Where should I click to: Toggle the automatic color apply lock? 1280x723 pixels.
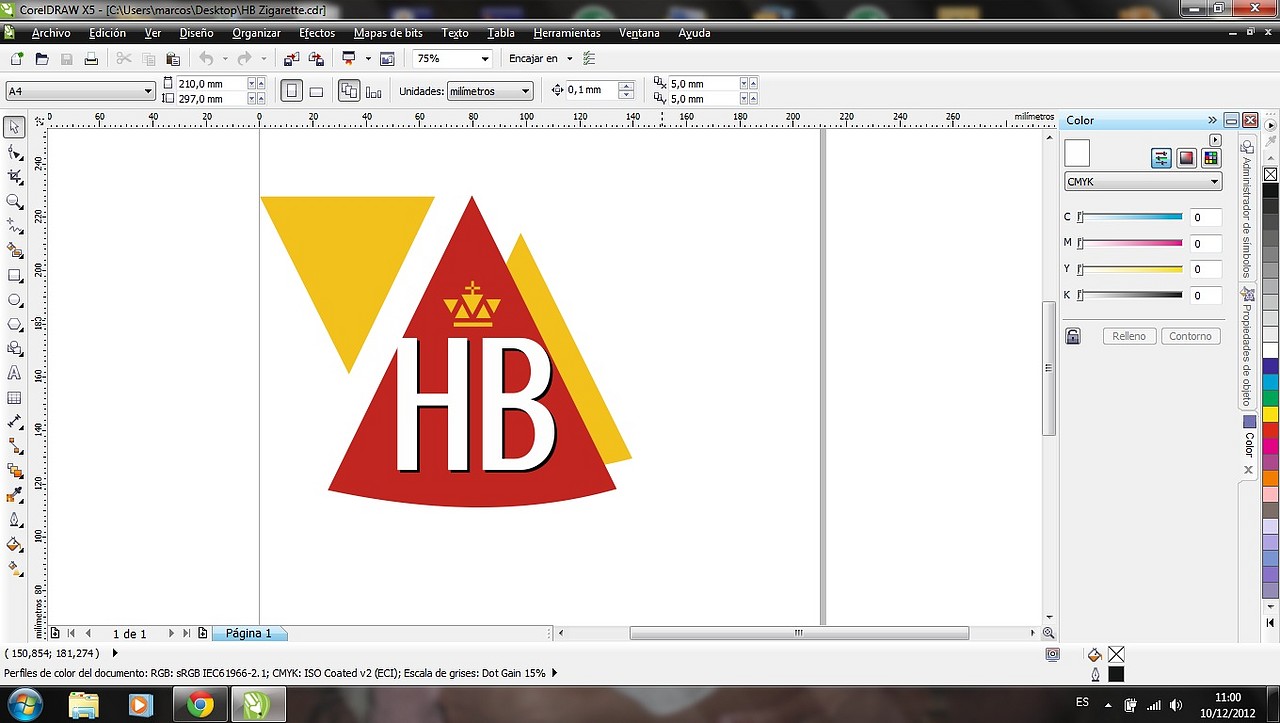[x=1073, y=336]
